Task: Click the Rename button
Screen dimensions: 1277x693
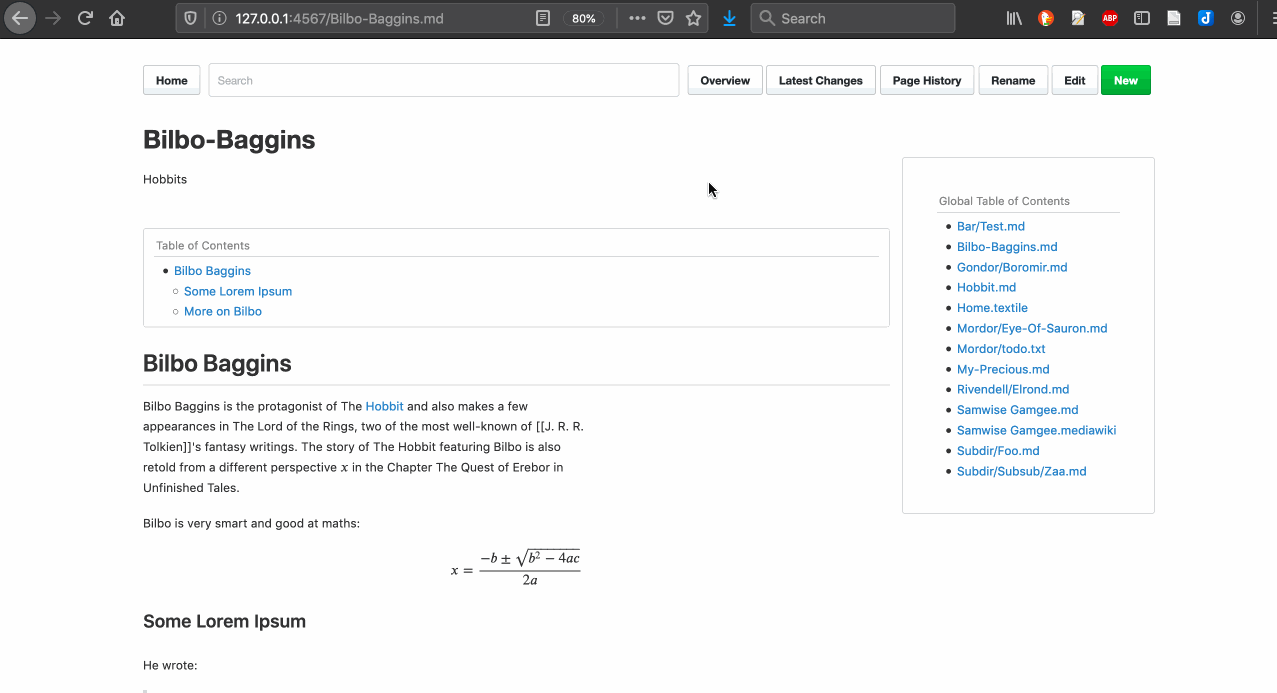Action: click(1013, 81)
